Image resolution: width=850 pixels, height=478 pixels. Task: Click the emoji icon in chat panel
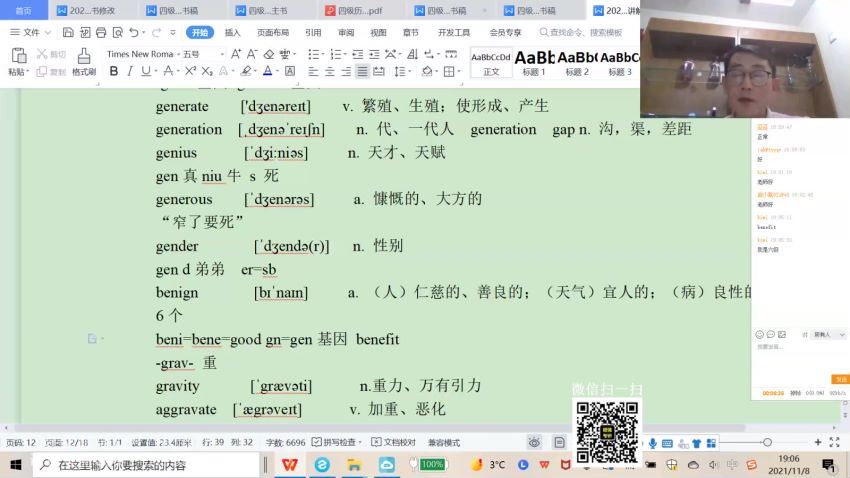pyautogui.click(x=759, y=334)
